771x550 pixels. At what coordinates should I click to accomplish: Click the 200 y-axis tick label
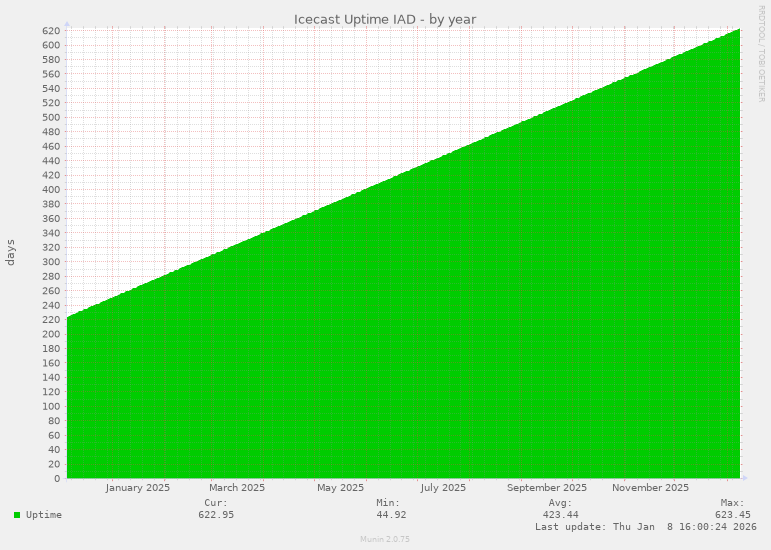pos(52,334)
